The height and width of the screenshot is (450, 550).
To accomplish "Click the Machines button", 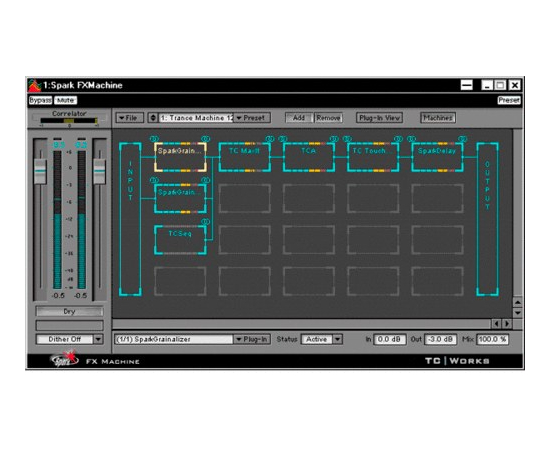I will pos(438,118).
